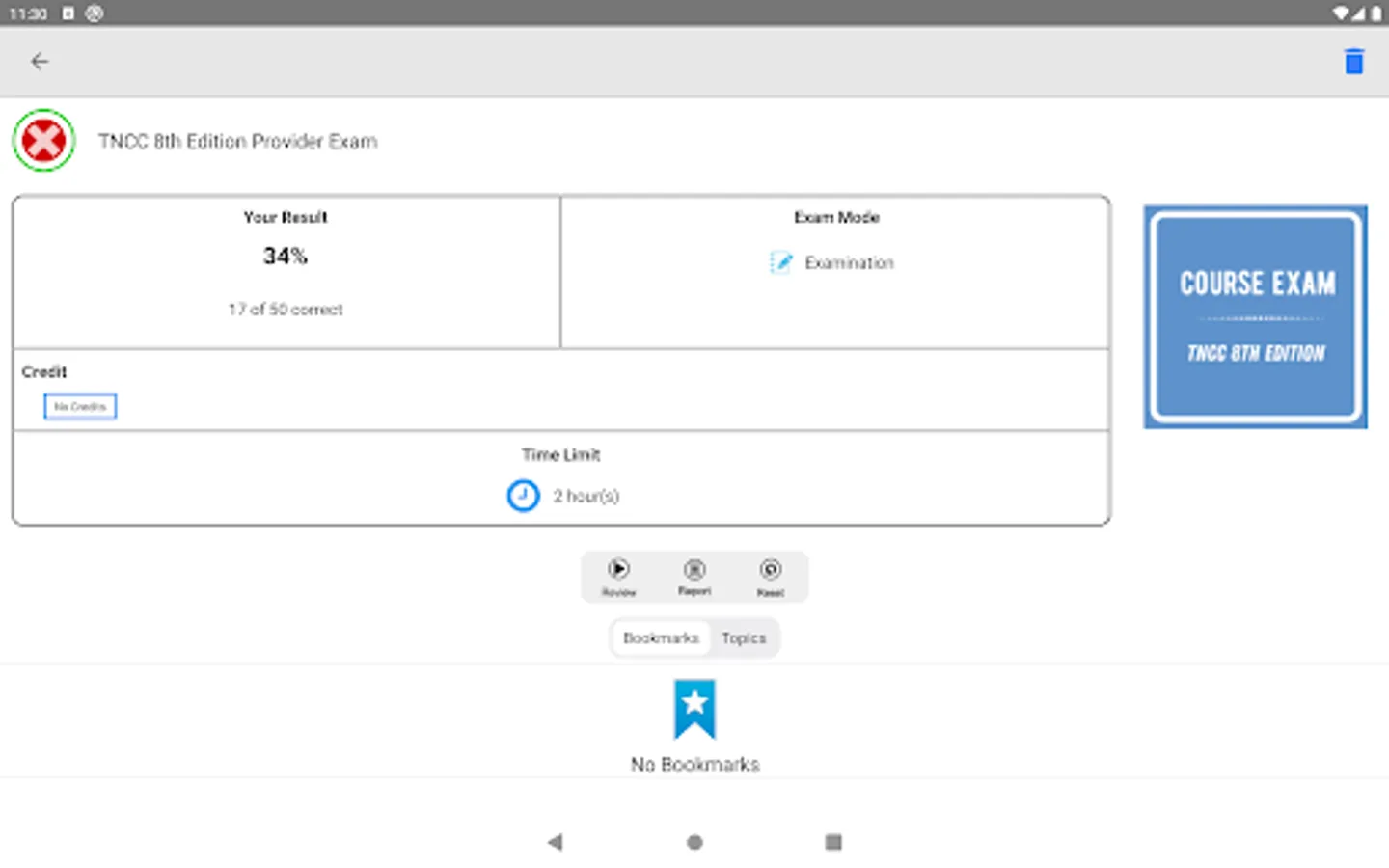The height and width of the screenshot is (868, 1389).
Task: Click the No Bookmarks message
Action: click(694, 764)
